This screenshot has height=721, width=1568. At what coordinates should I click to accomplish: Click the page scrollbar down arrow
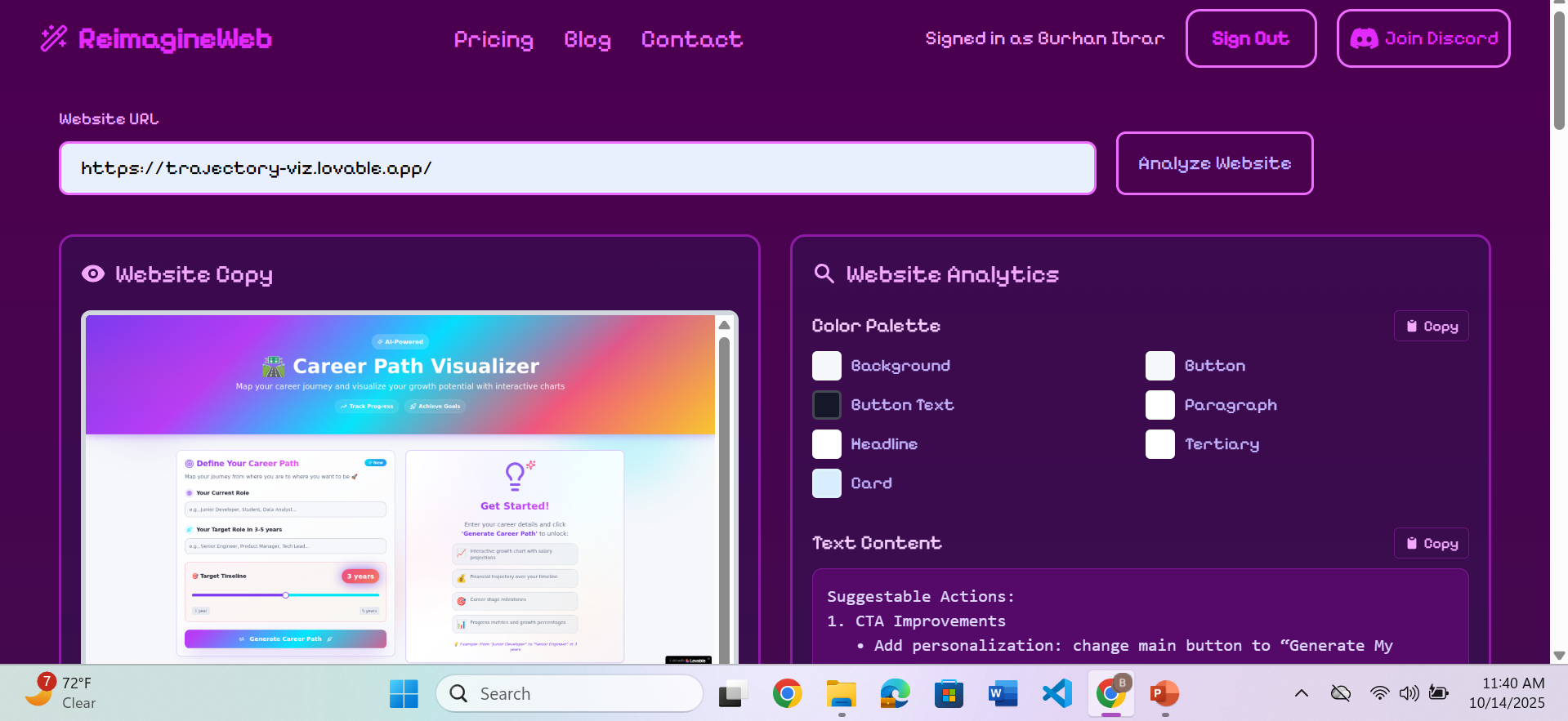(1559, 656)
